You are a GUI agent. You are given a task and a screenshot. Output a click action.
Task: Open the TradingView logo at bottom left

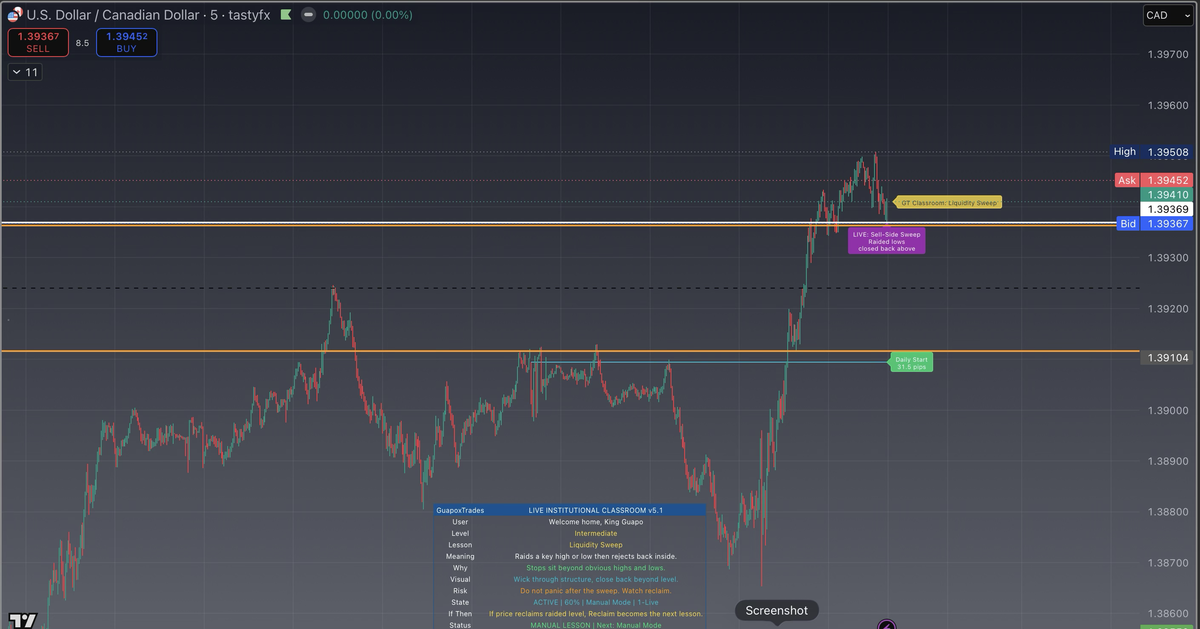(x=22, y=620)
